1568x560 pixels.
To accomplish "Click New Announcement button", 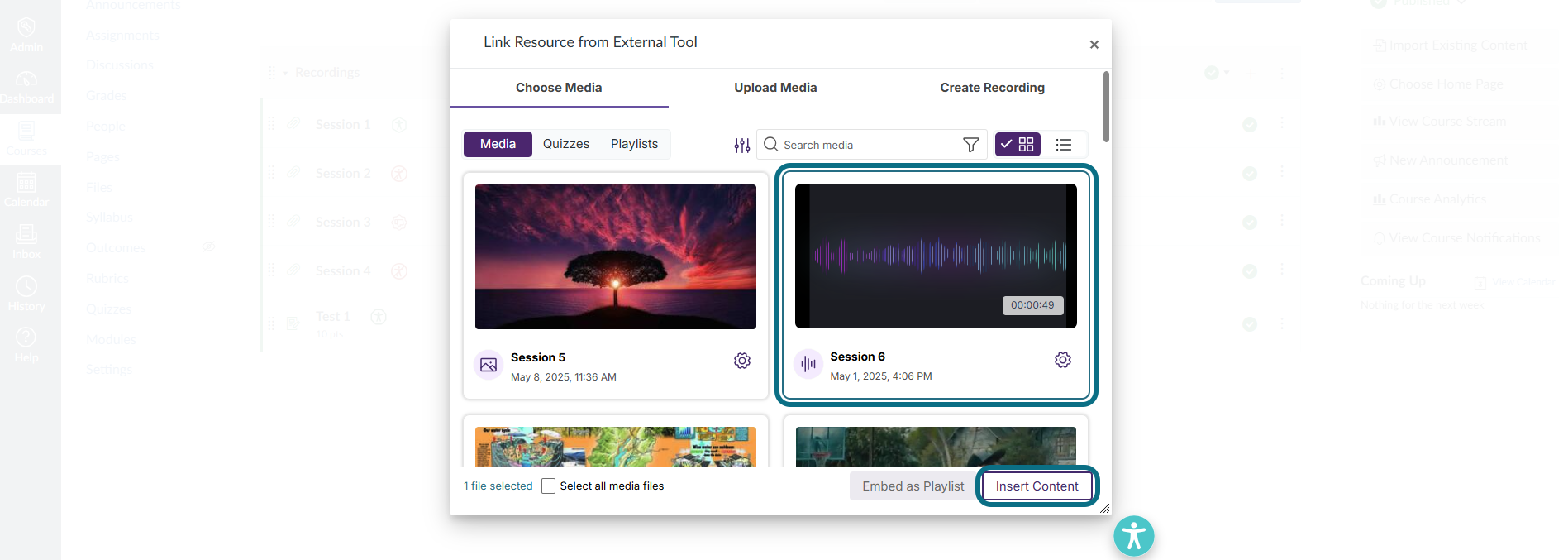I will click(1441, 160).
